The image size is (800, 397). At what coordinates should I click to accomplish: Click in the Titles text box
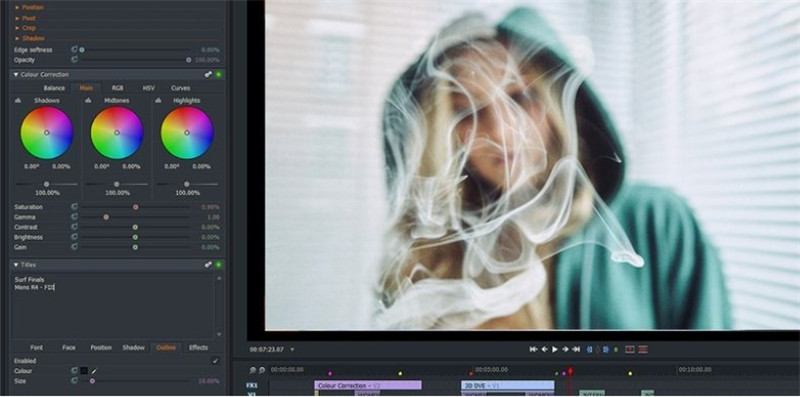tap(113, 306)
